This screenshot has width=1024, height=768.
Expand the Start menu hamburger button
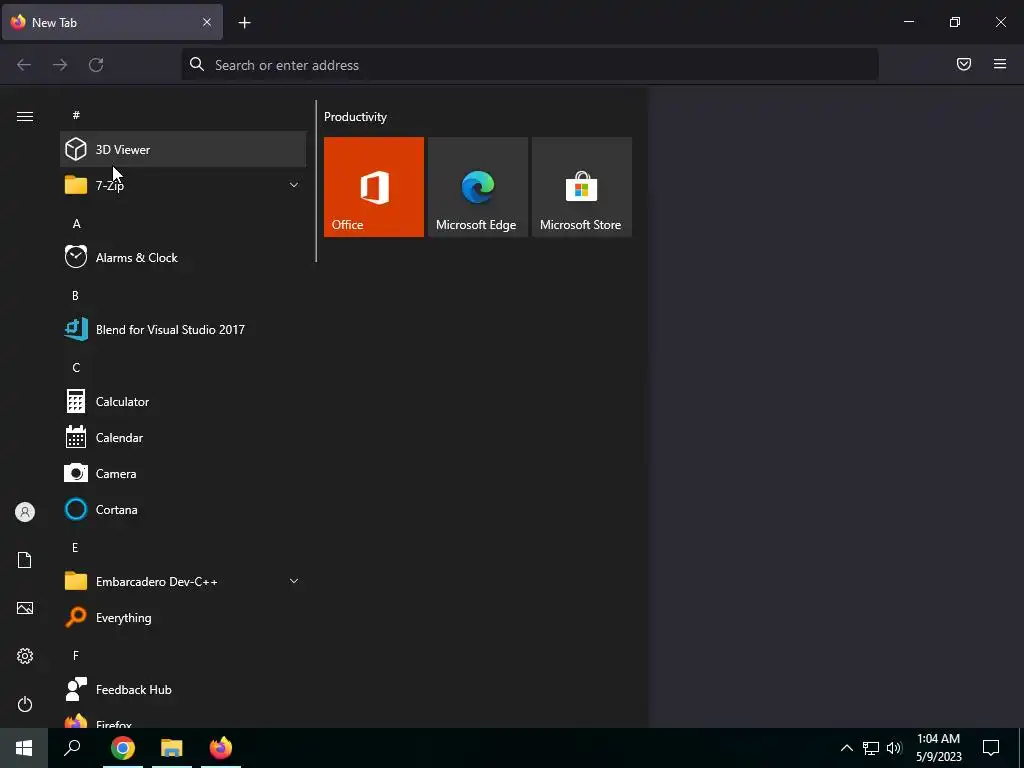pos(25,116)
